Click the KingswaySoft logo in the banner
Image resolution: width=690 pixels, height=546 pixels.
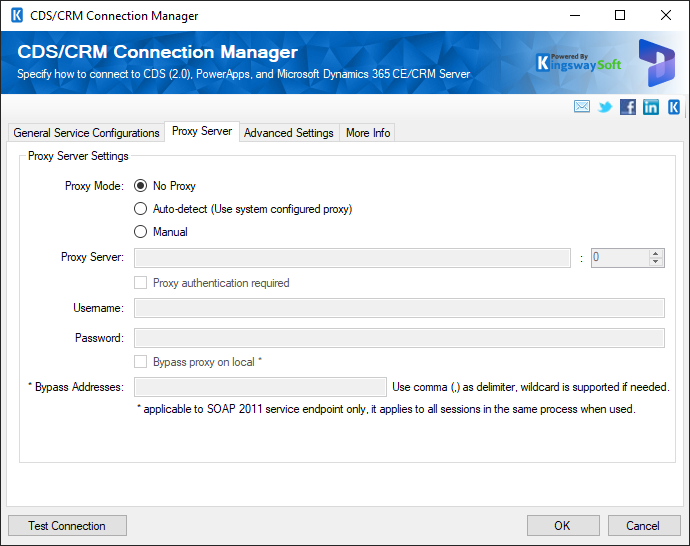(579, 63)
